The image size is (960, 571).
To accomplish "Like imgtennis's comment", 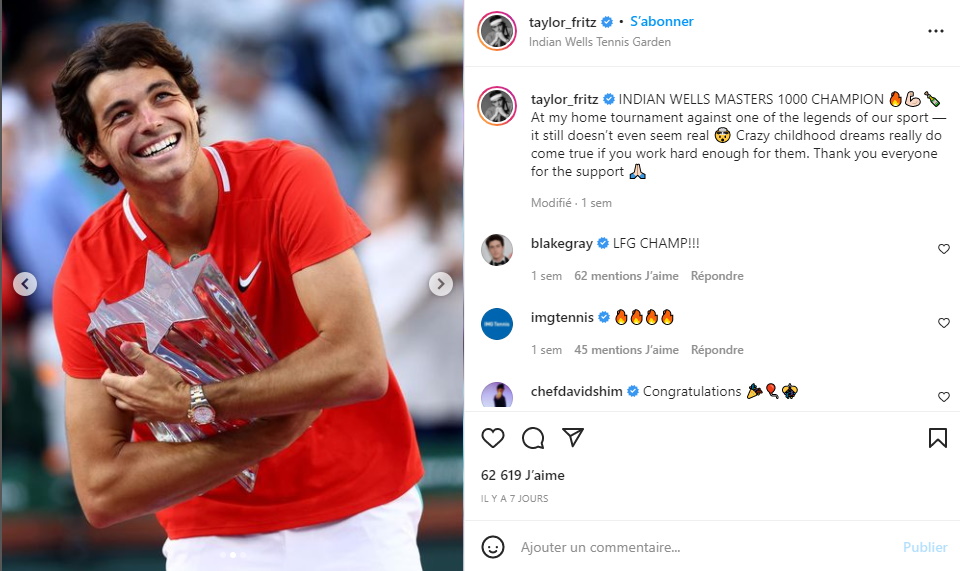I will [x=943, y=323].
